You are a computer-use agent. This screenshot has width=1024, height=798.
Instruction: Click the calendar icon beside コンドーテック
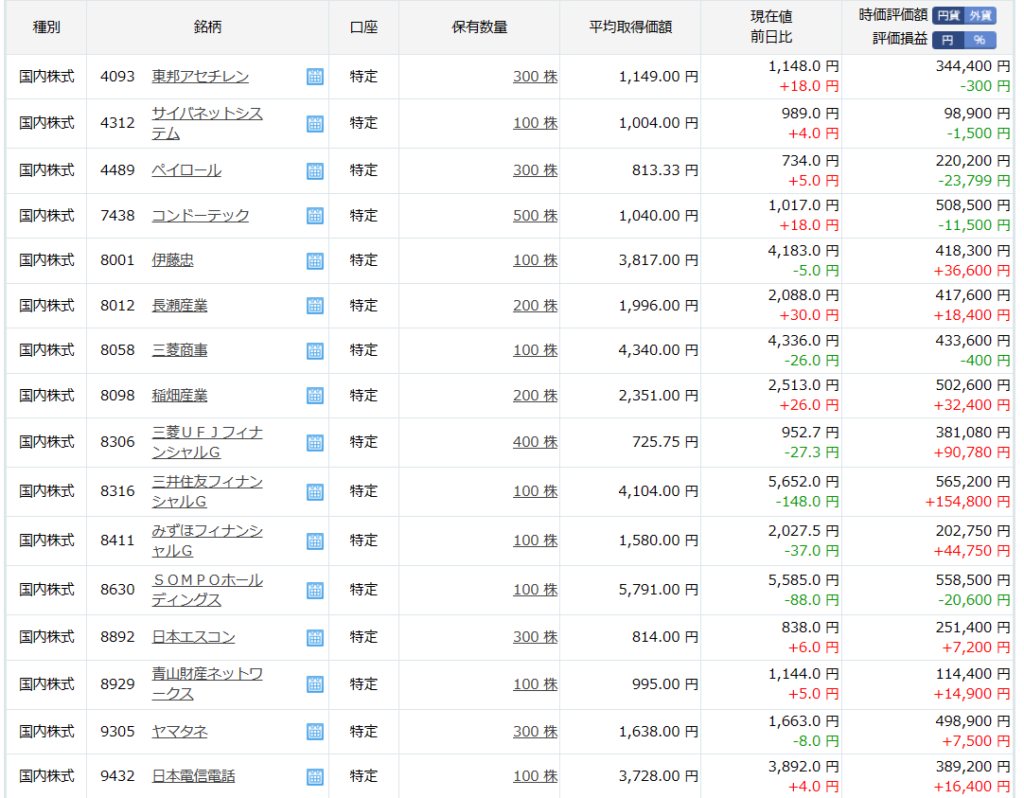pos(315,215)
